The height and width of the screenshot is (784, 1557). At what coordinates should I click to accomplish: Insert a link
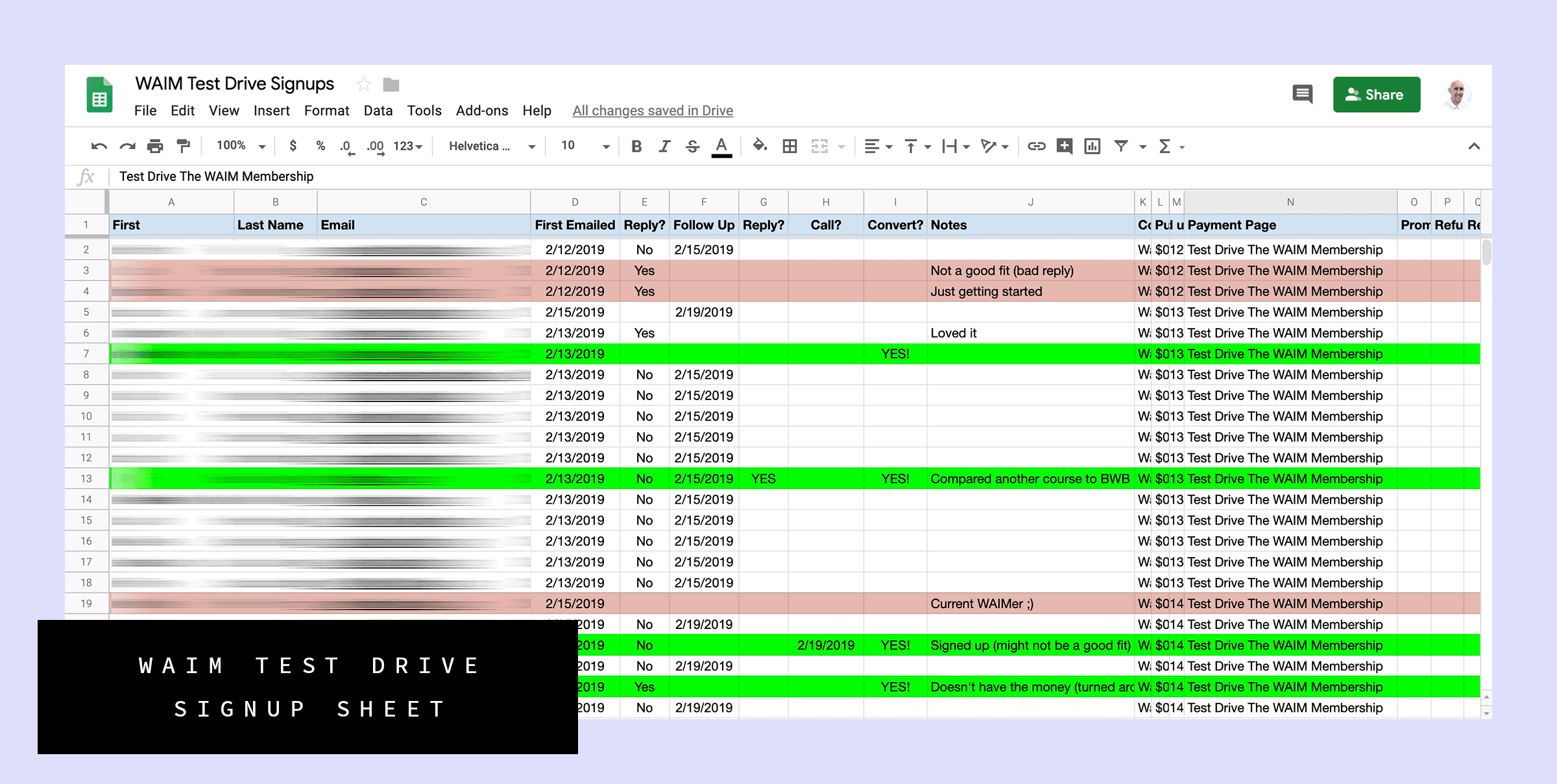pos(1036,146)
